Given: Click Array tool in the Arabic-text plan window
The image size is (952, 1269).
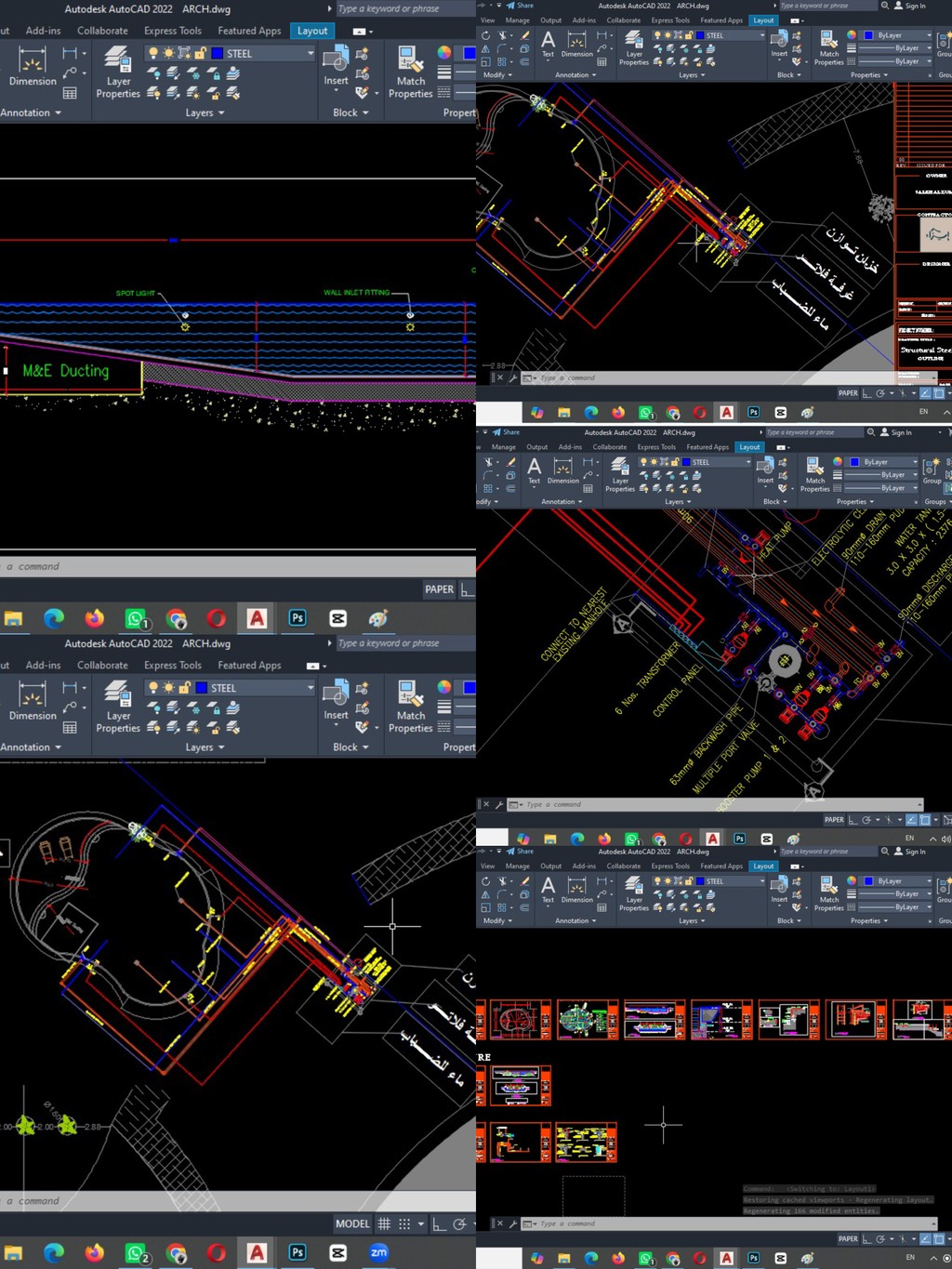Looking at the screenshot, I should click(x=503, y=61).
